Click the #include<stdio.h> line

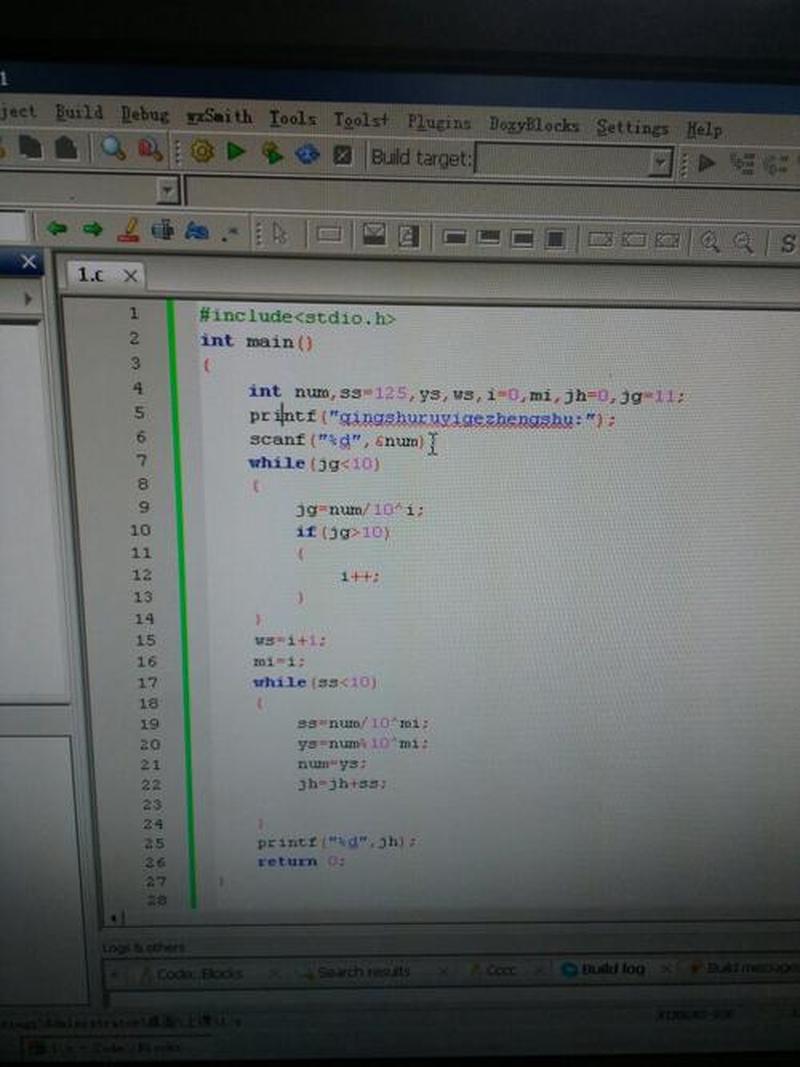(x=297, y=316)
